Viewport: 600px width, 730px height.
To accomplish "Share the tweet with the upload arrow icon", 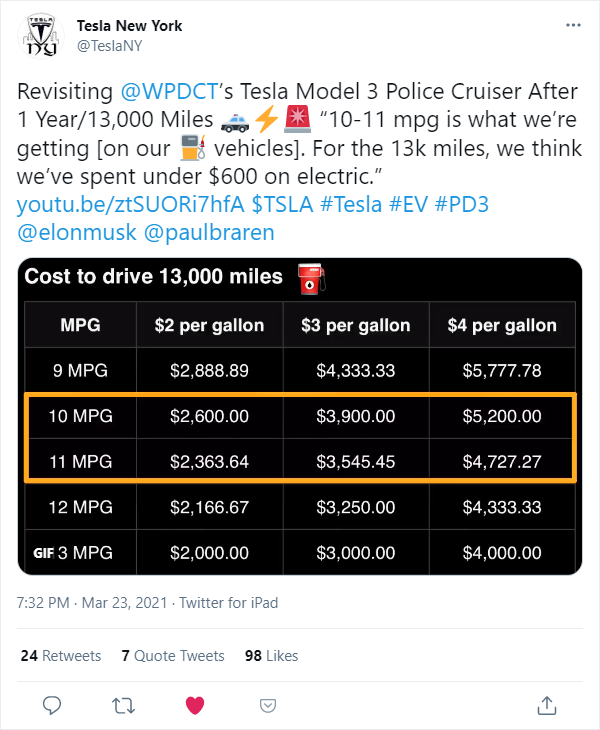I will click(547, 705).
